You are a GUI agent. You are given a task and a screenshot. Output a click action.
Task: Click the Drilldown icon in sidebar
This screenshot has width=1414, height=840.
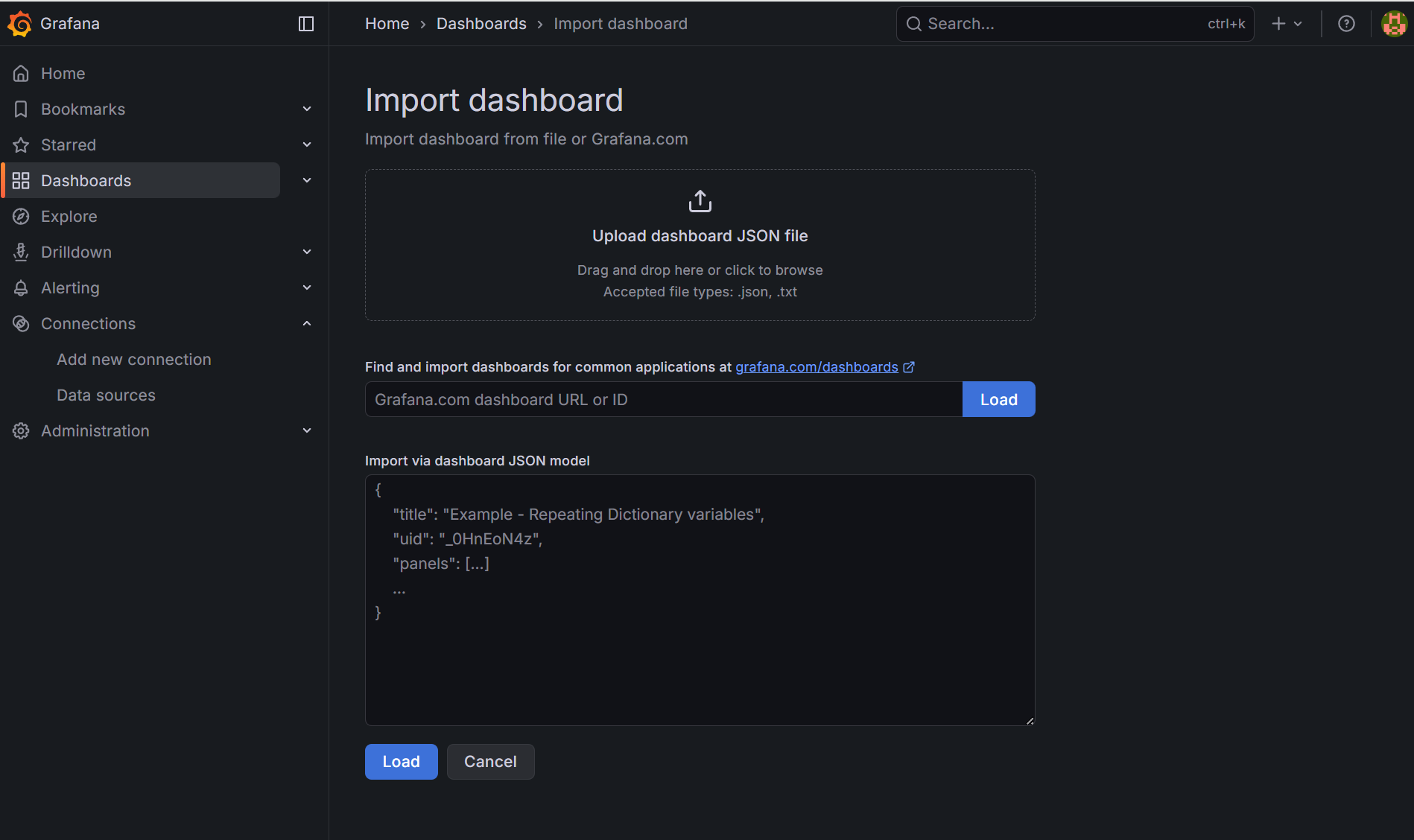pos(21,252)
